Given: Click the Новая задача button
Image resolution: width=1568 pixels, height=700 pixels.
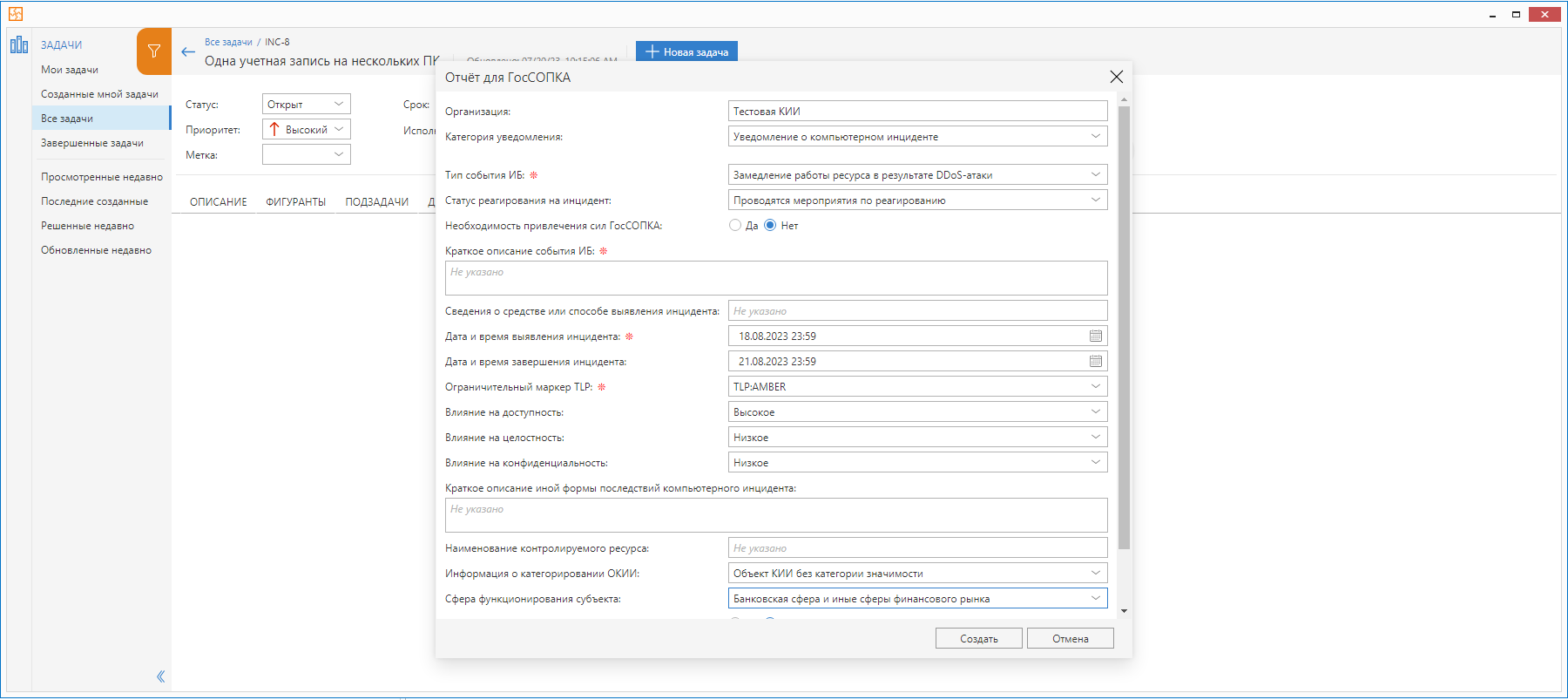Looking at the screenshot, I should tap(686, 51).
